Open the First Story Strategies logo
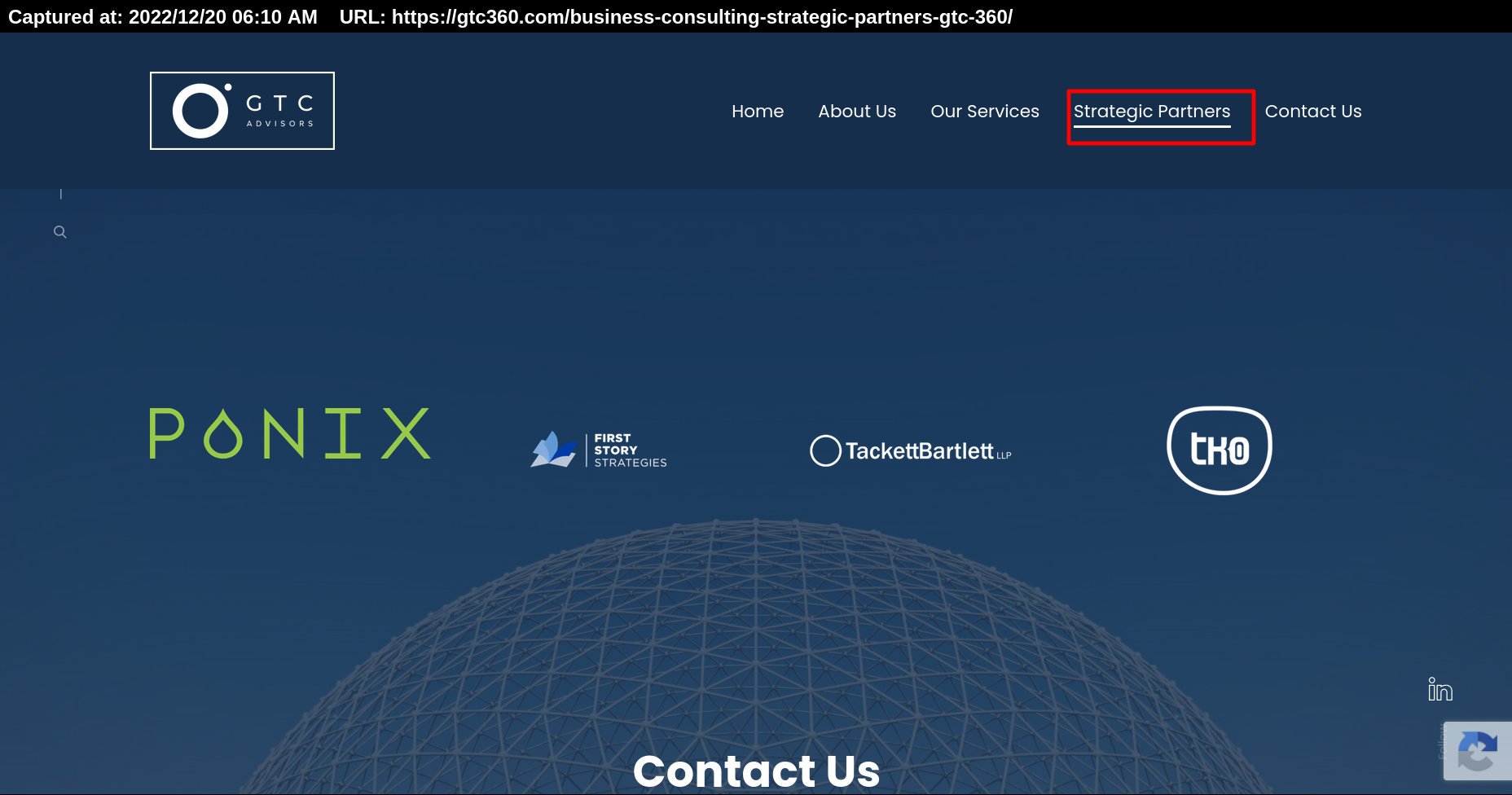Screen dimensions: 1512x795 pyautogui.click(x=599, y=450)
